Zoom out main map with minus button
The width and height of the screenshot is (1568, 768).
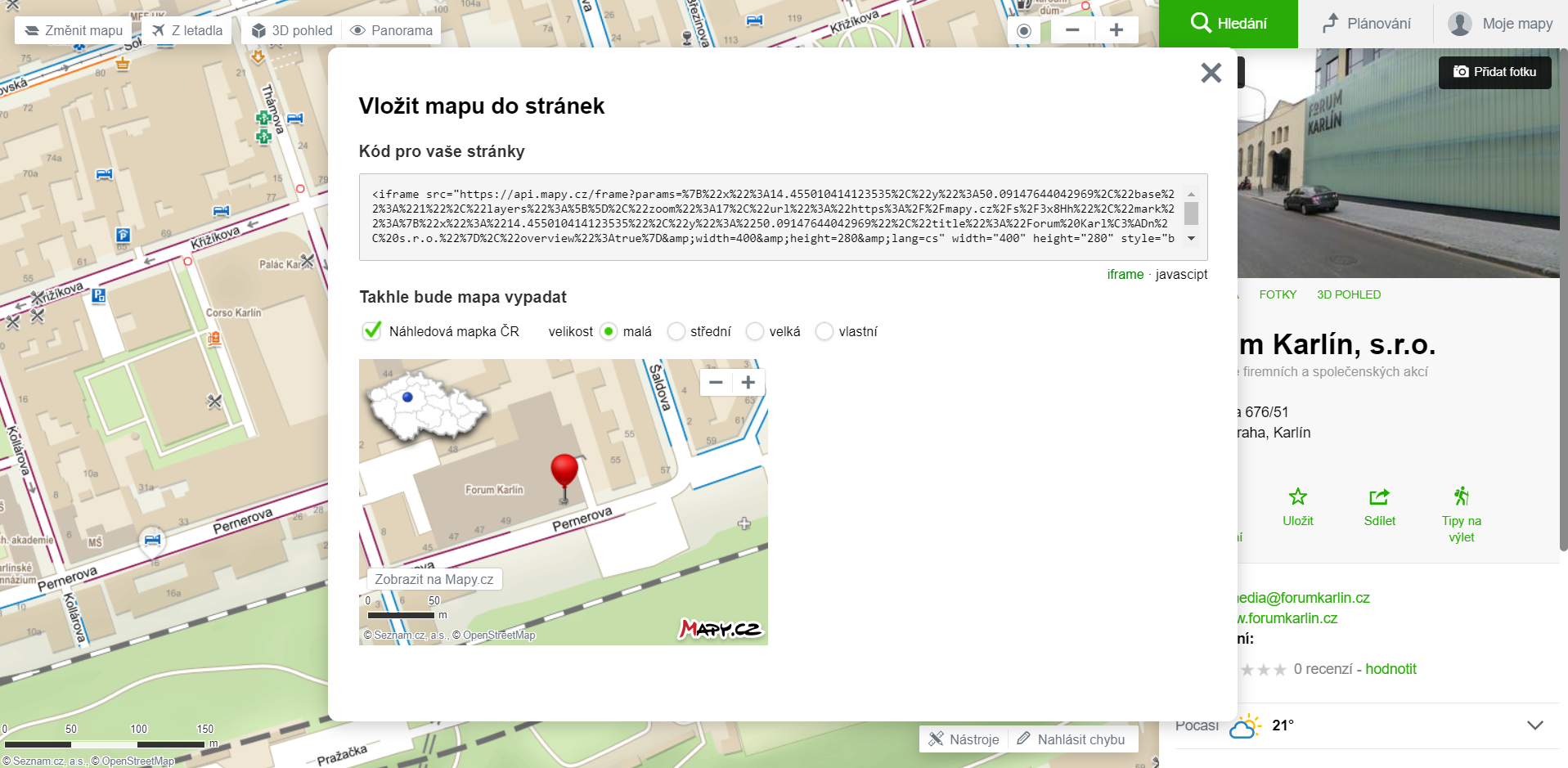click(x=1072, y=30)
